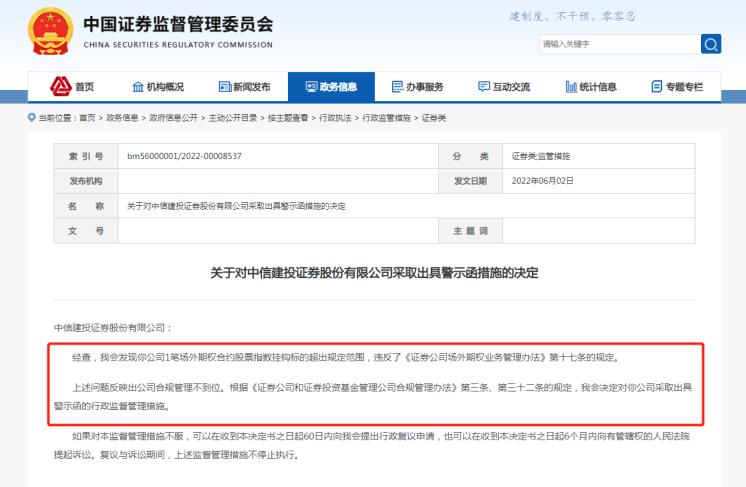Image resolution: width=746 pixels, height=487 pixels.
Task: Click the 政务信息 monitor icon
Action: tap(311, 87)
